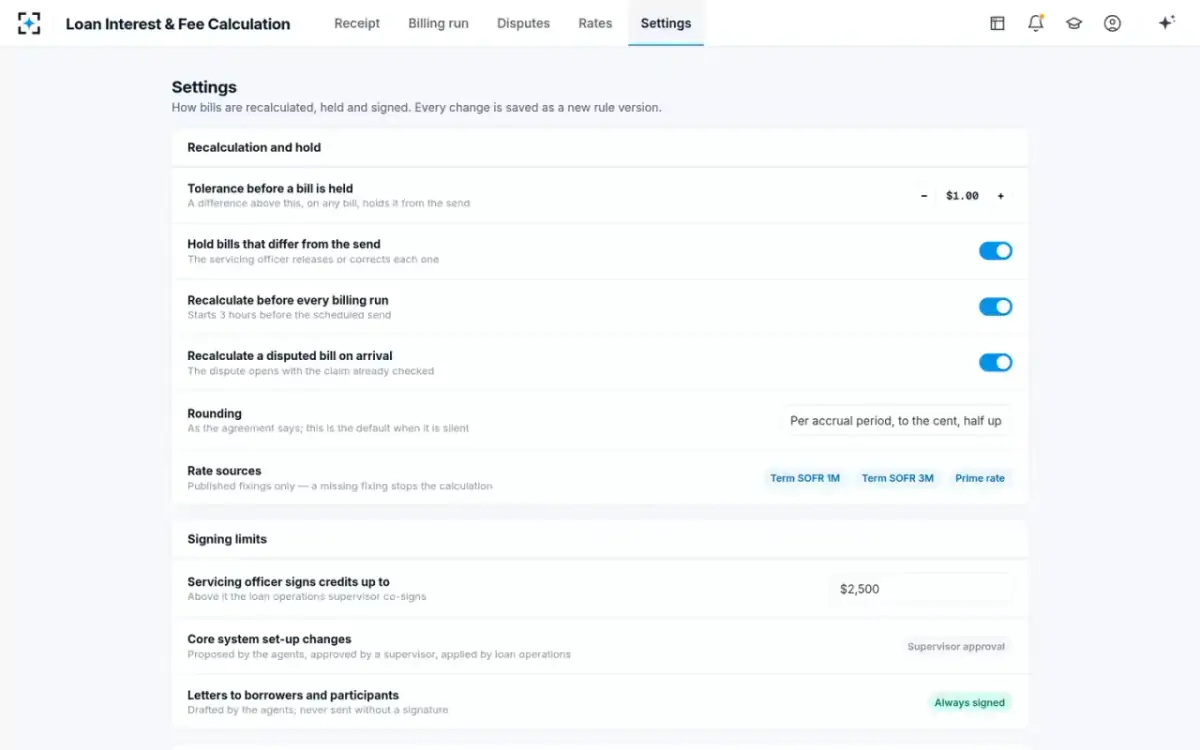Toggle Recalculate a disputed bill on arrival
This screenshot has height=750, width=1200.
pos(995,363)
